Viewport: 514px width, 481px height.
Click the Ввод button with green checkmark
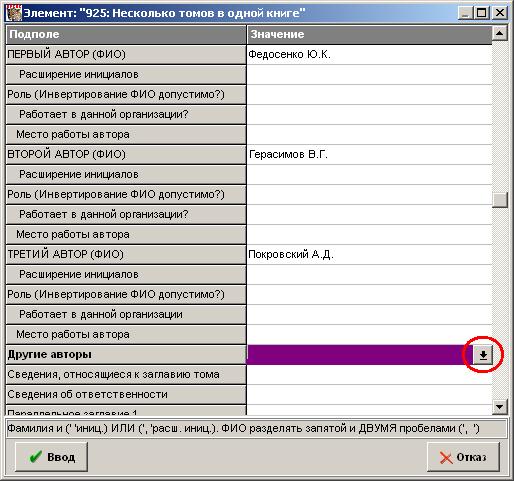click(x=51, y=457)
